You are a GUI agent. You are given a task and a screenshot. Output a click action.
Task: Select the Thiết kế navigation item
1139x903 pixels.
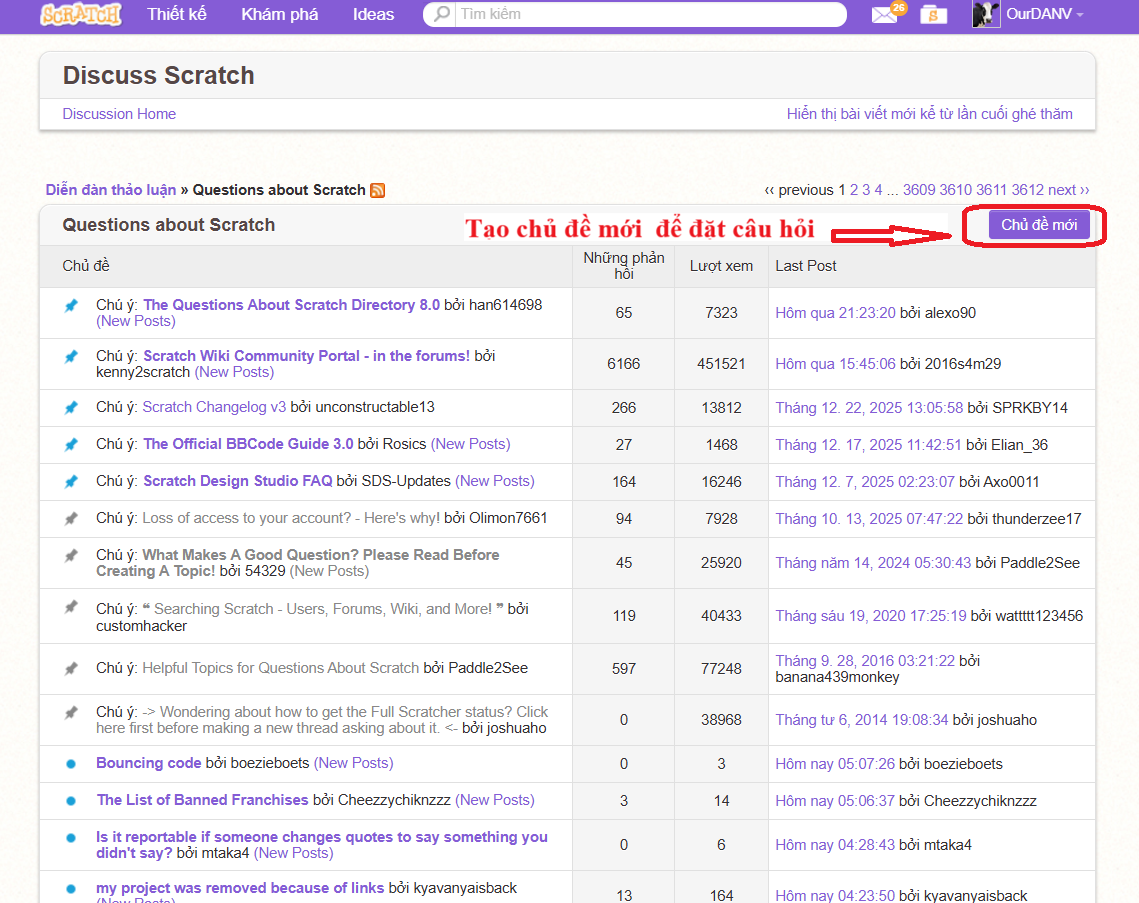pos(179,15)
